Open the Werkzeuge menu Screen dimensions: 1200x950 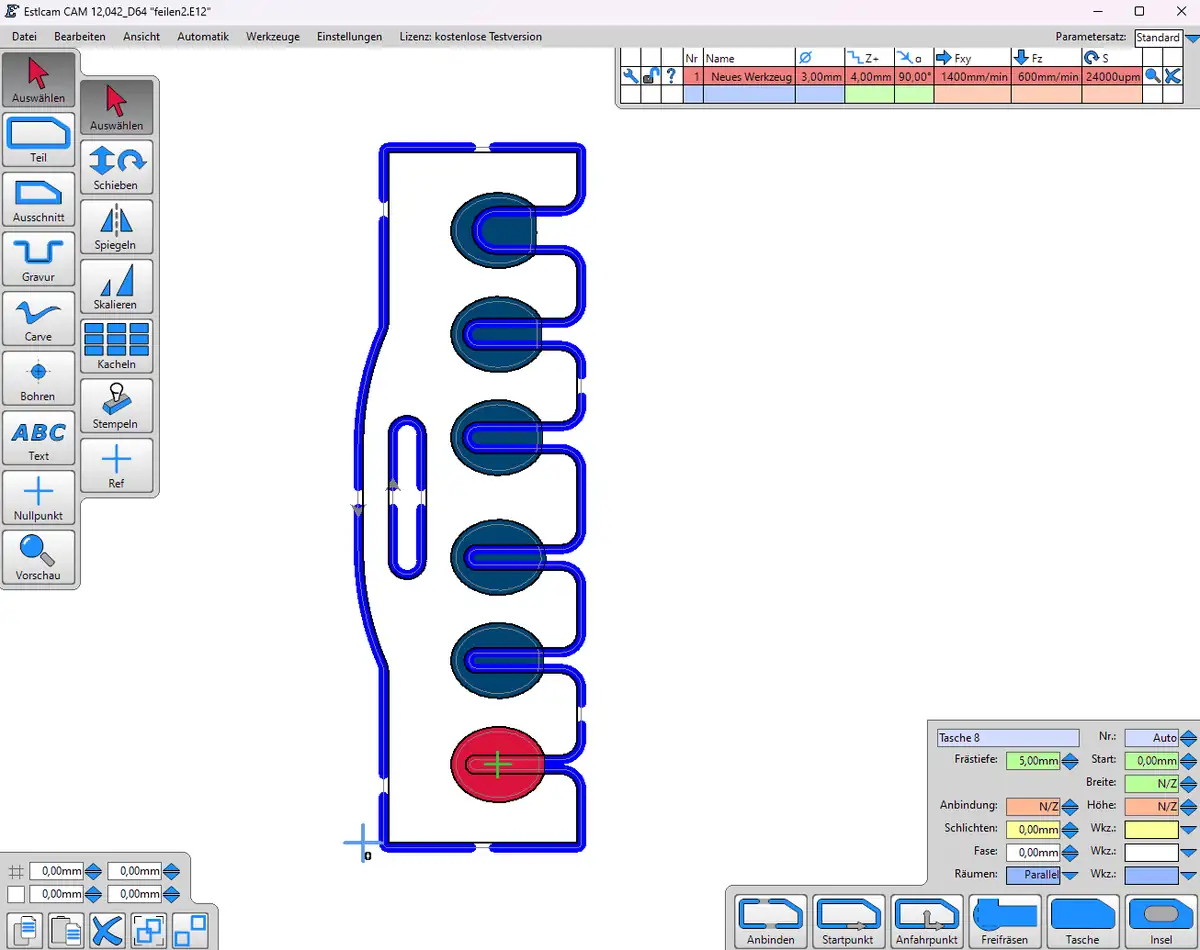273,37
